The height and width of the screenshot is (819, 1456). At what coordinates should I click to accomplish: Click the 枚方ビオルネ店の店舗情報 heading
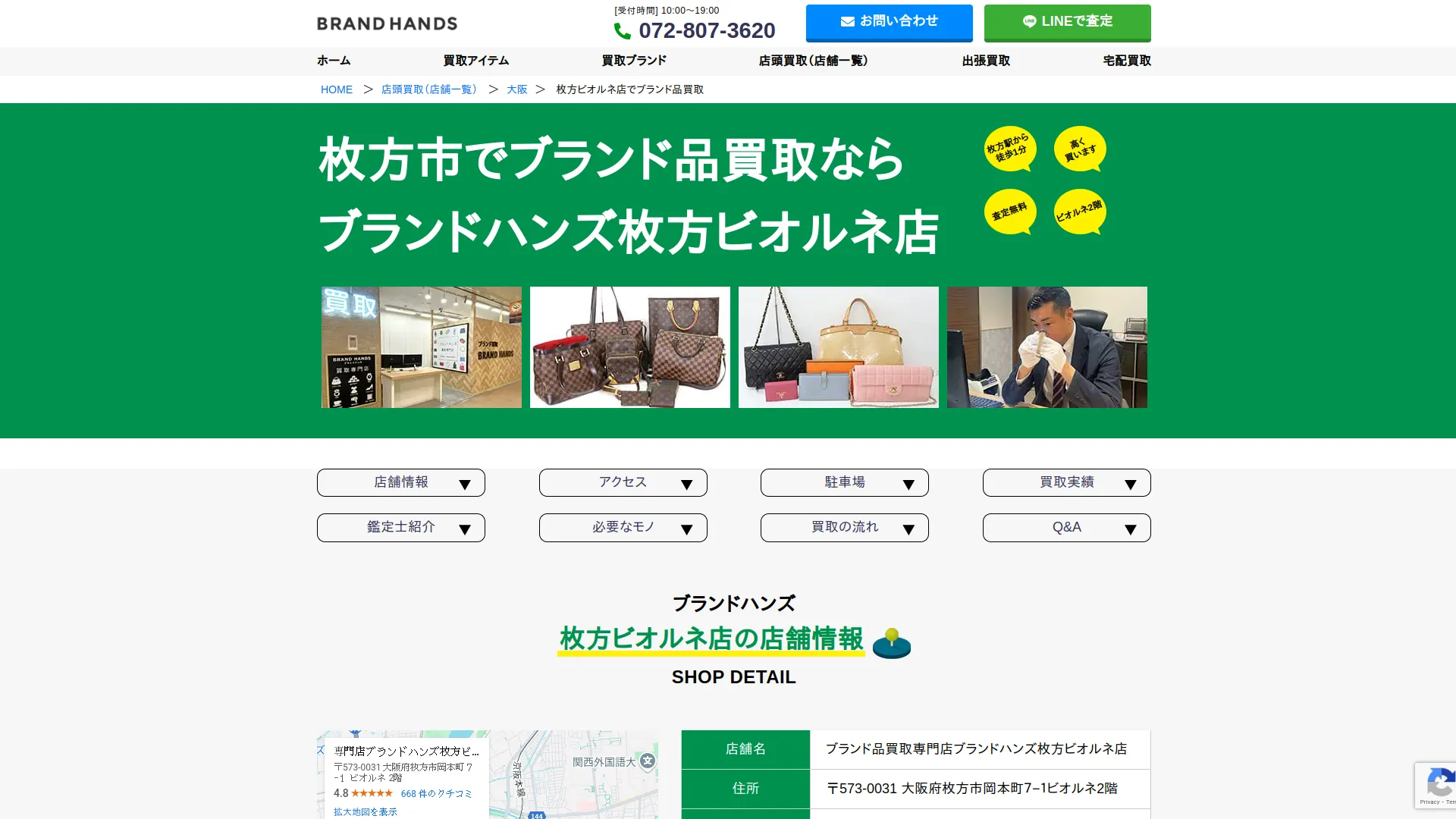(x=711, y=639)
